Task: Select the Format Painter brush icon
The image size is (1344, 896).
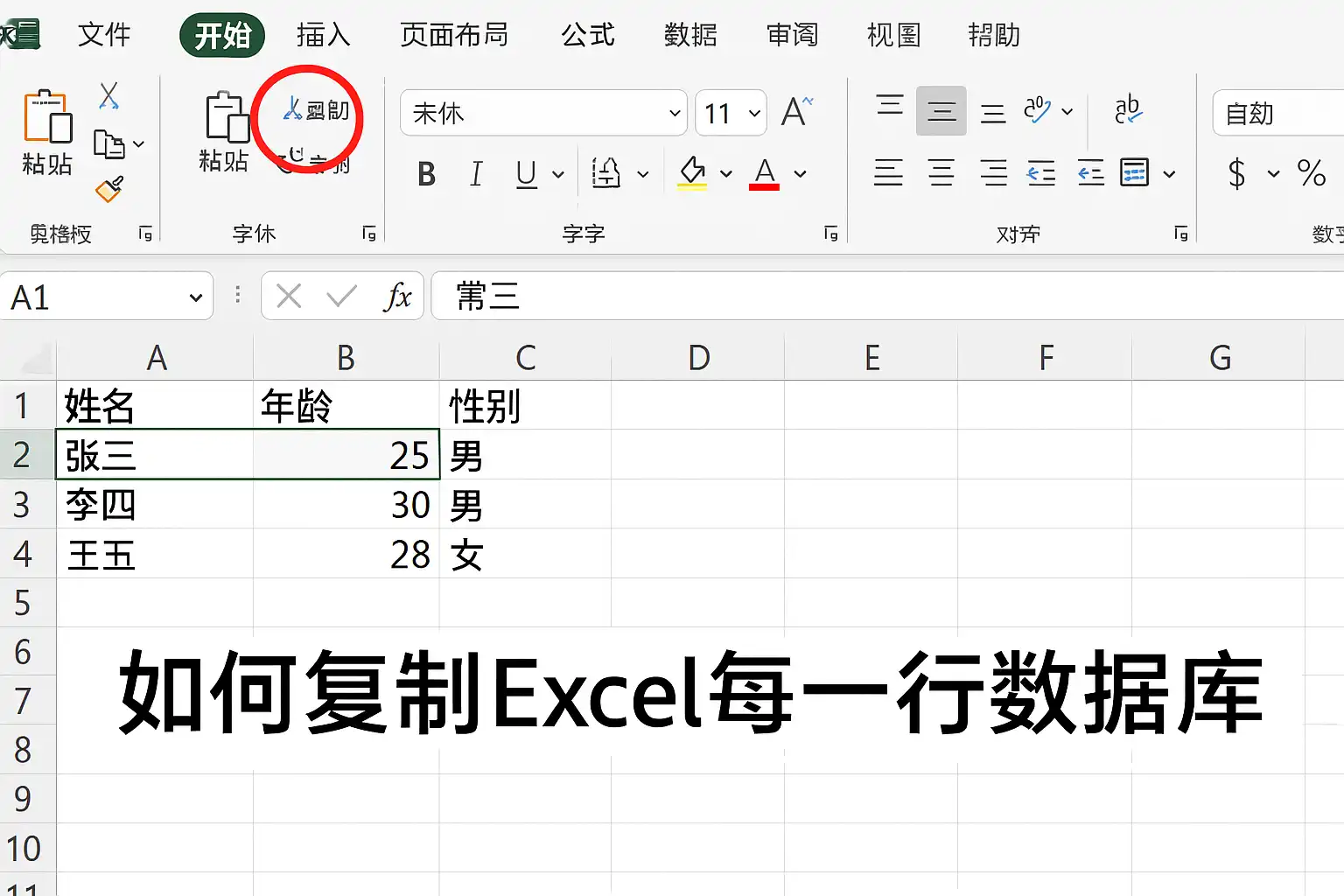Action: click(x=109, y=189)
